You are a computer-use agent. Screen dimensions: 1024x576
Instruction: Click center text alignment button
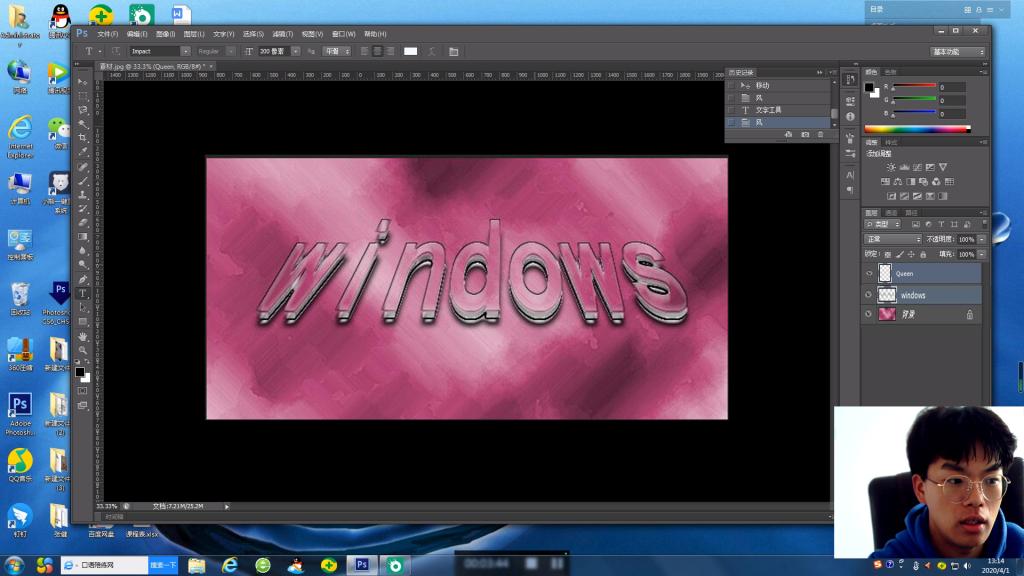click(x=378, y=51)
